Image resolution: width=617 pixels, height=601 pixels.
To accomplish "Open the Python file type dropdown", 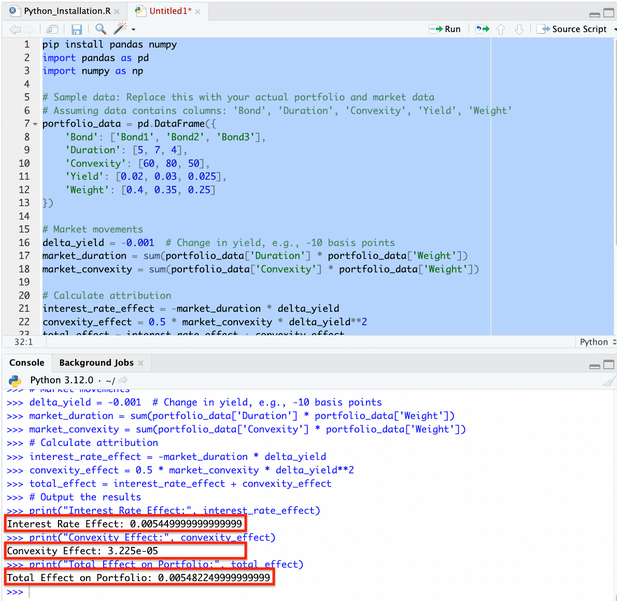I will [x=594, y=341].
